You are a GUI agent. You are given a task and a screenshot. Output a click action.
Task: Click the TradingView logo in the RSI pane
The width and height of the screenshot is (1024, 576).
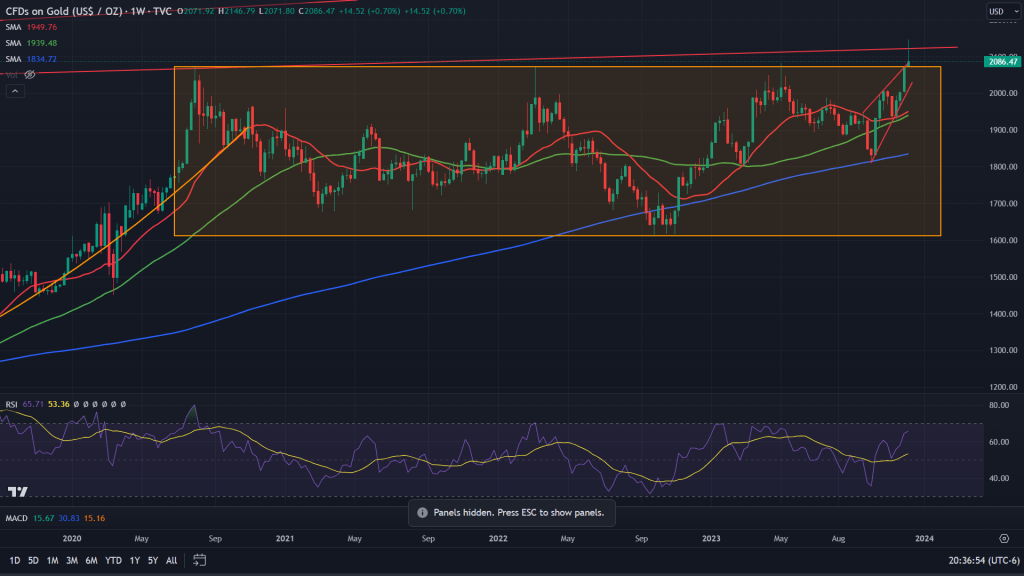point(17,491)
